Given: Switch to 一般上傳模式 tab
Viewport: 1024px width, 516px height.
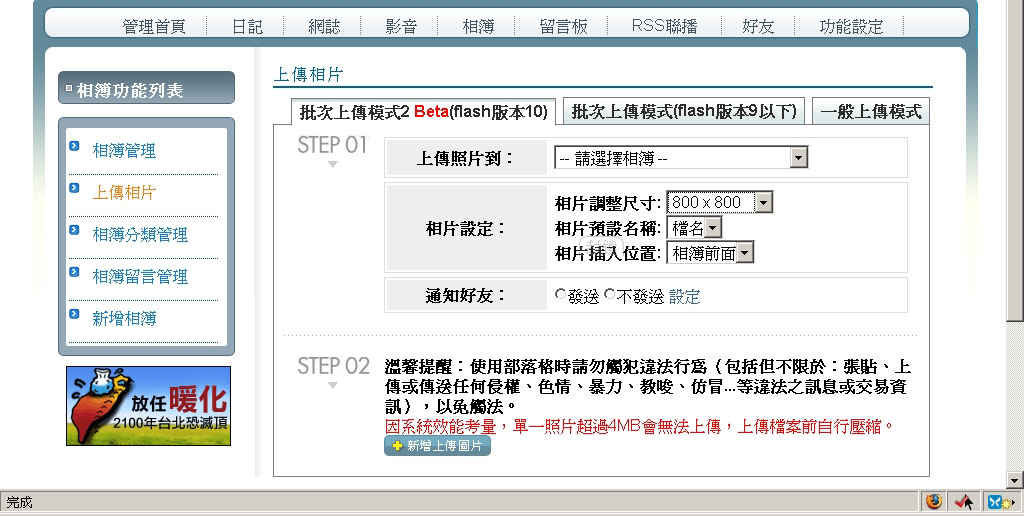Looking at the screenshot, I should pyautogui.click(x=871, y=112).
